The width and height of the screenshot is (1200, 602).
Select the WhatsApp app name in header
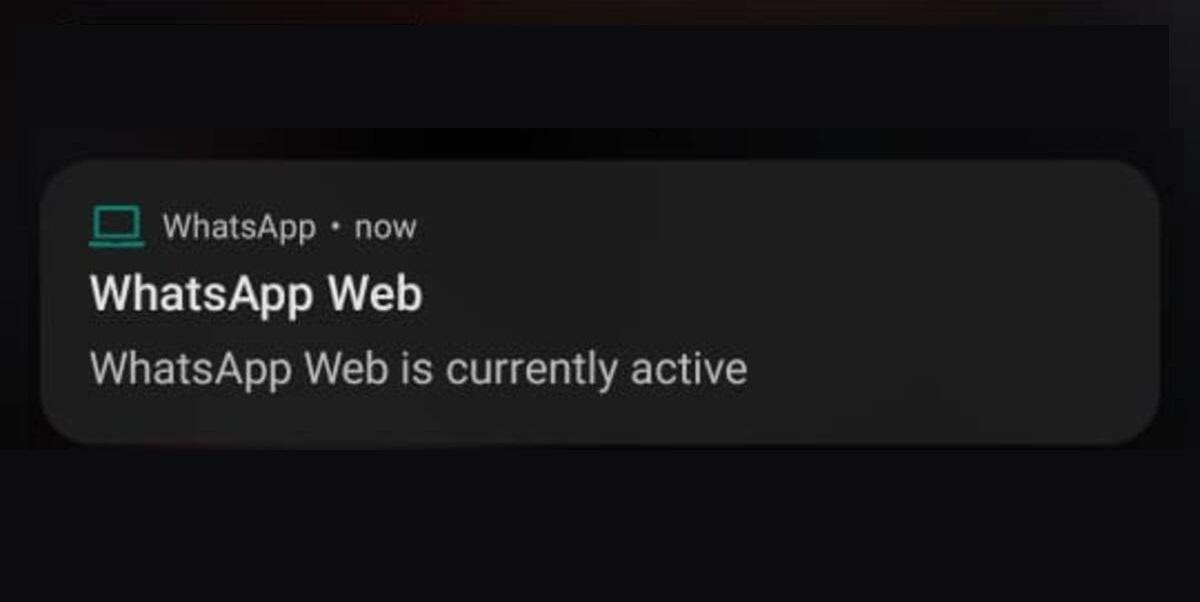[239, 227]
